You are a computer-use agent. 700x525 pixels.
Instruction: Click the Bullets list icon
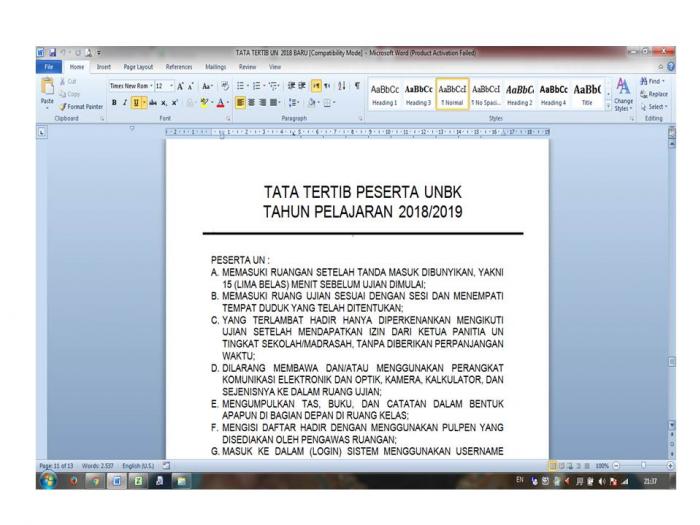click(x=242, y=86)
